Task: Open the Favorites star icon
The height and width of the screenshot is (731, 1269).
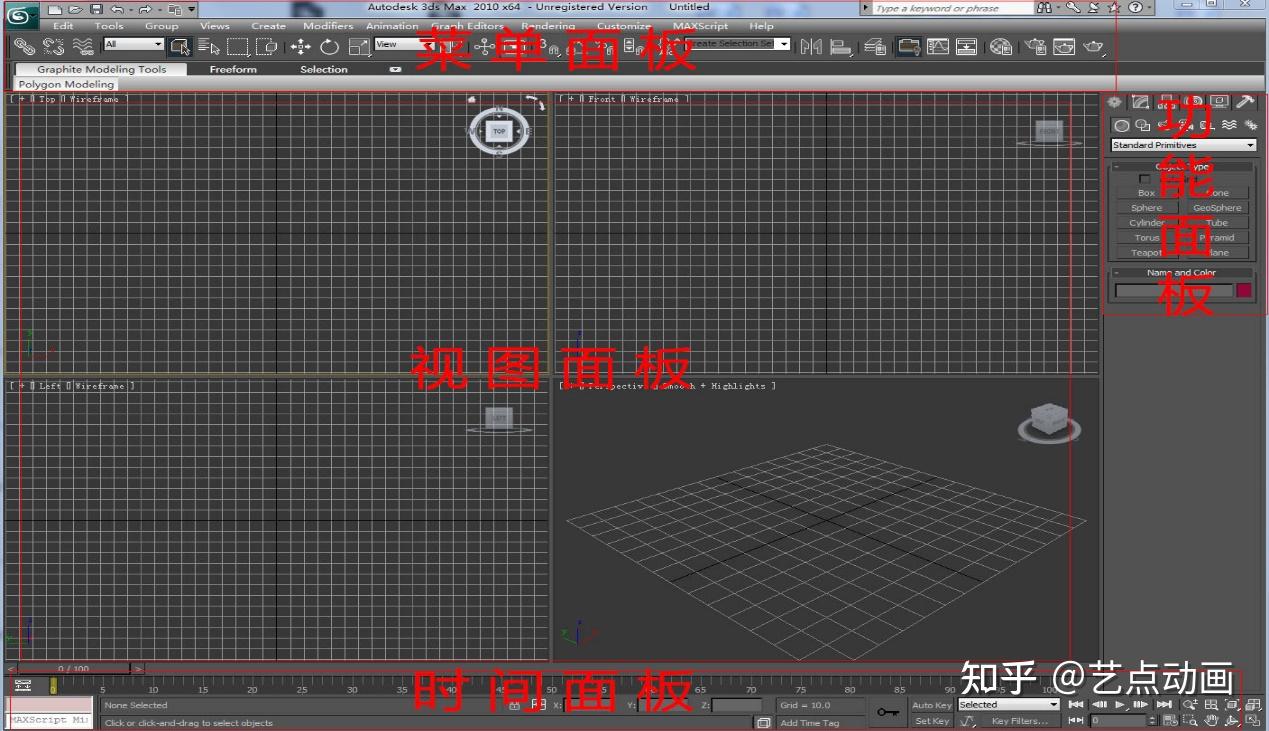Action: point(1113,8)
